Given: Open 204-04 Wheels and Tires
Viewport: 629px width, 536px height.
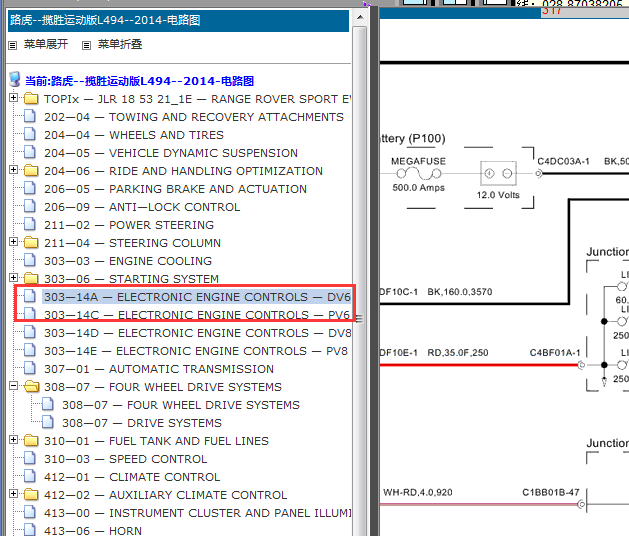Looking at the screenshot, I should [134, 135].
